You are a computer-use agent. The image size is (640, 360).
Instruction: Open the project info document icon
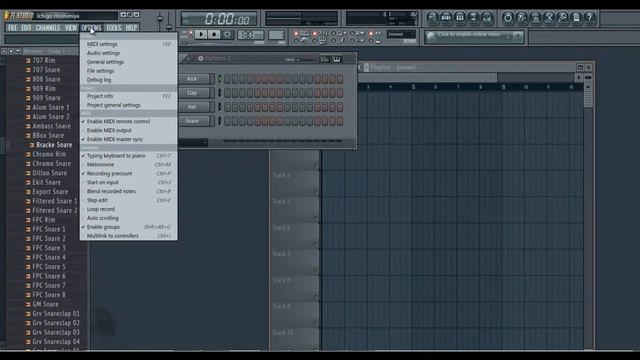[576, 17]
